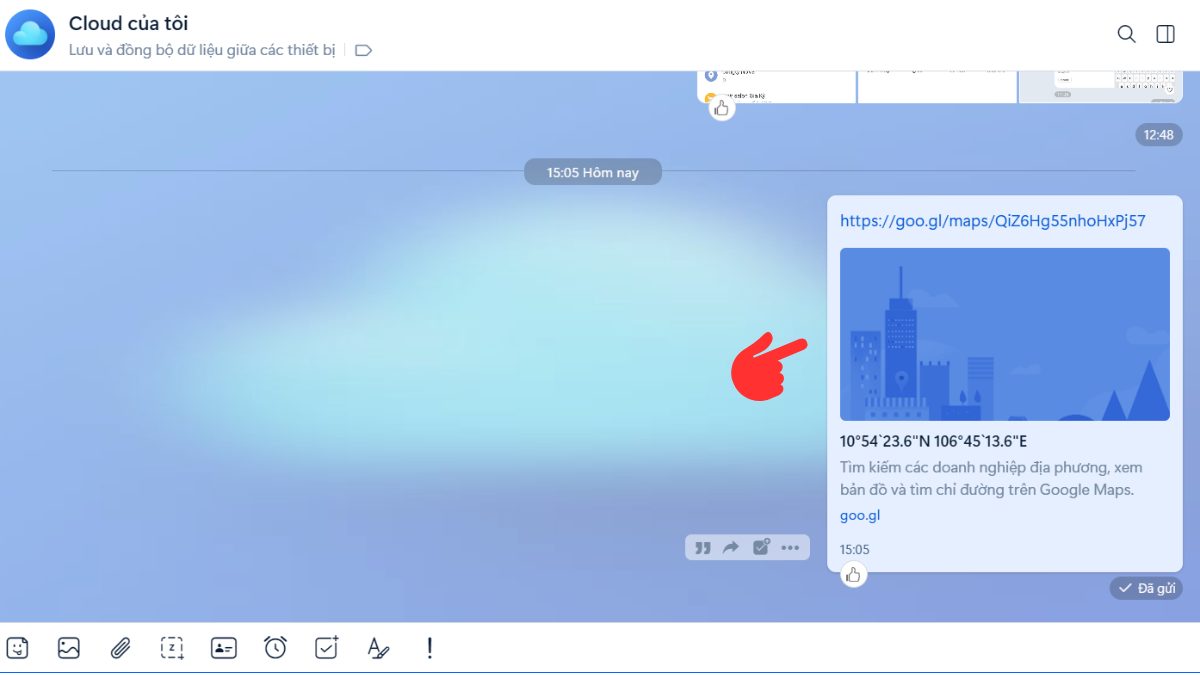Image resolution: width=1200 pixels, height=675 pixels.
Task: Like the Google Maps link message
Action: (853, 574)
